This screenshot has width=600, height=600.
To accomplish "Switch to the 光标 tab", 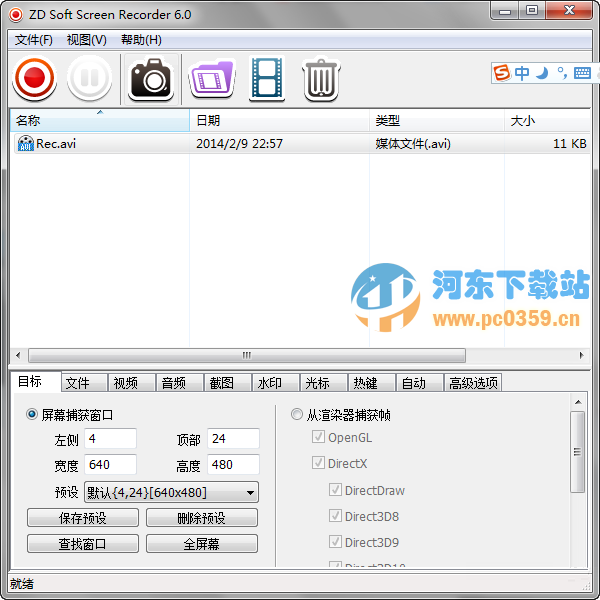I will [x=324, y=383].
